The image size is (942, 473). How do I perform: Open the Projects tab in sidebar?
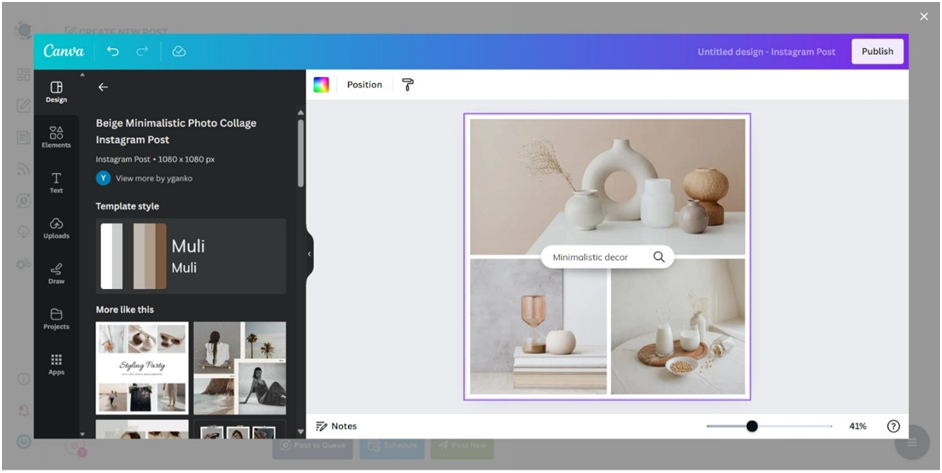pos(56,319)
